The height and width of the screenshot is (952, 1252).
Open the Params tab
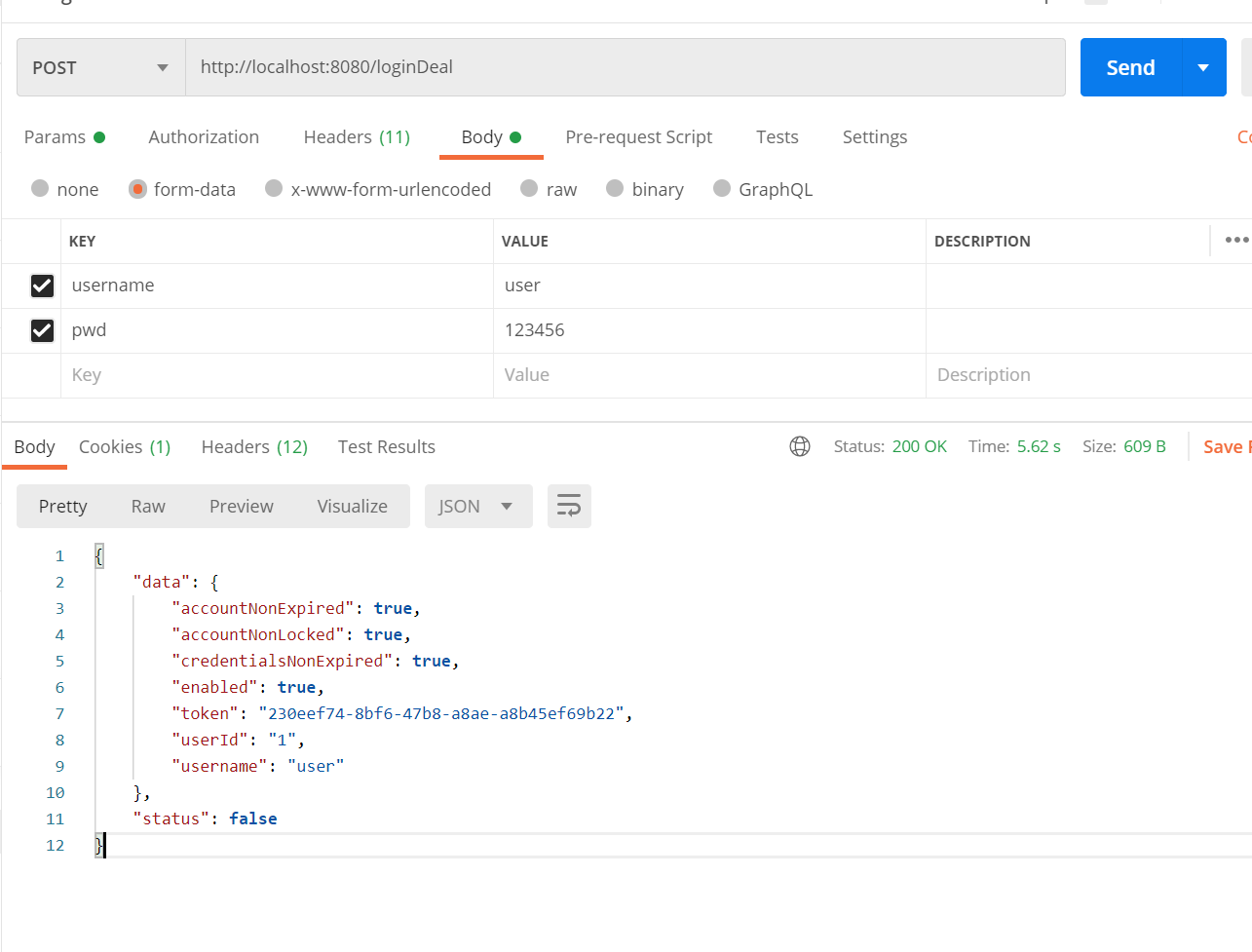64,137
